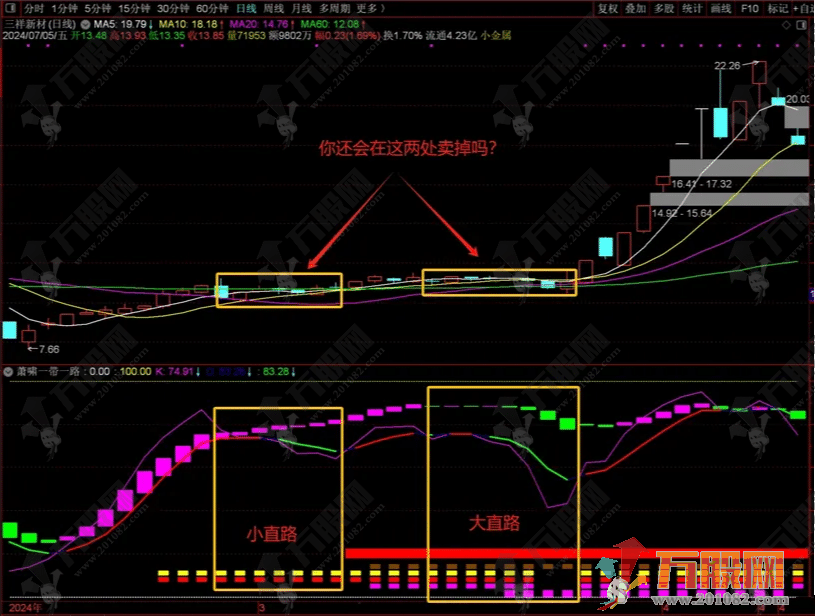Image resolution: width=815 pixels, height=616 pixels.
Task: Click the 复权 adjustment button
Action: click(x=608, y=8)
